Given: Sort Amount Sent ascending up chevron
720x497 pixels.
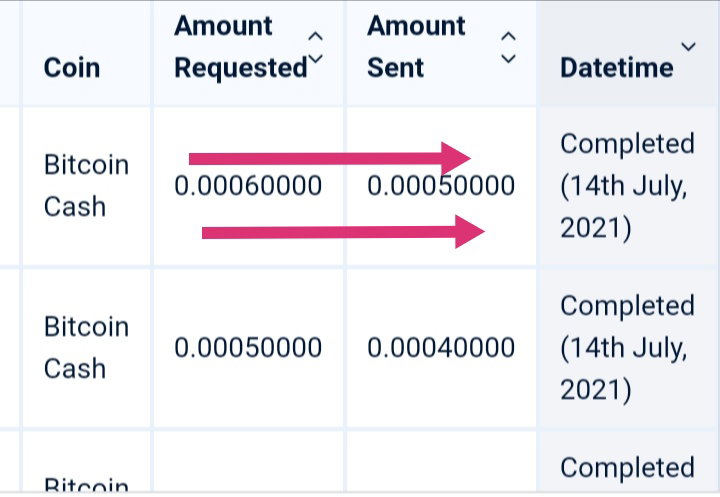Looking at the screenshot, I should coord(508,36).
